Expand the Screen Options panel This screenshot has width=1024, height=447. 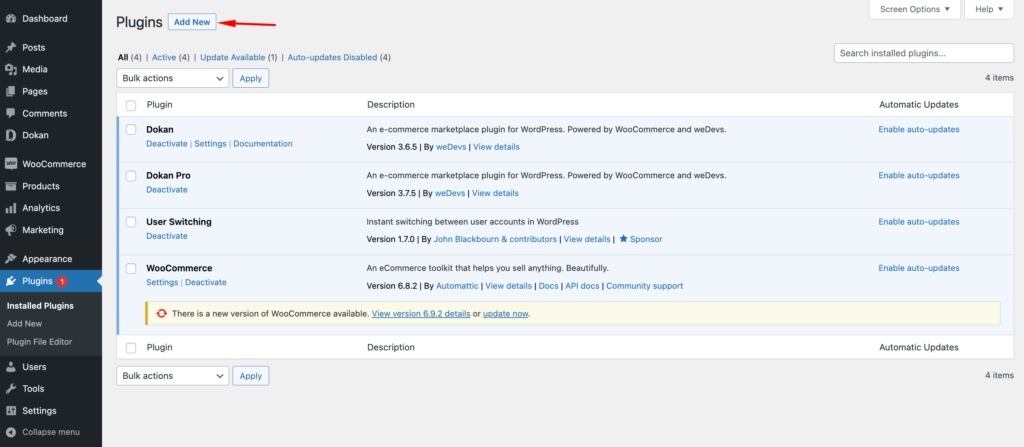(915, 9)
